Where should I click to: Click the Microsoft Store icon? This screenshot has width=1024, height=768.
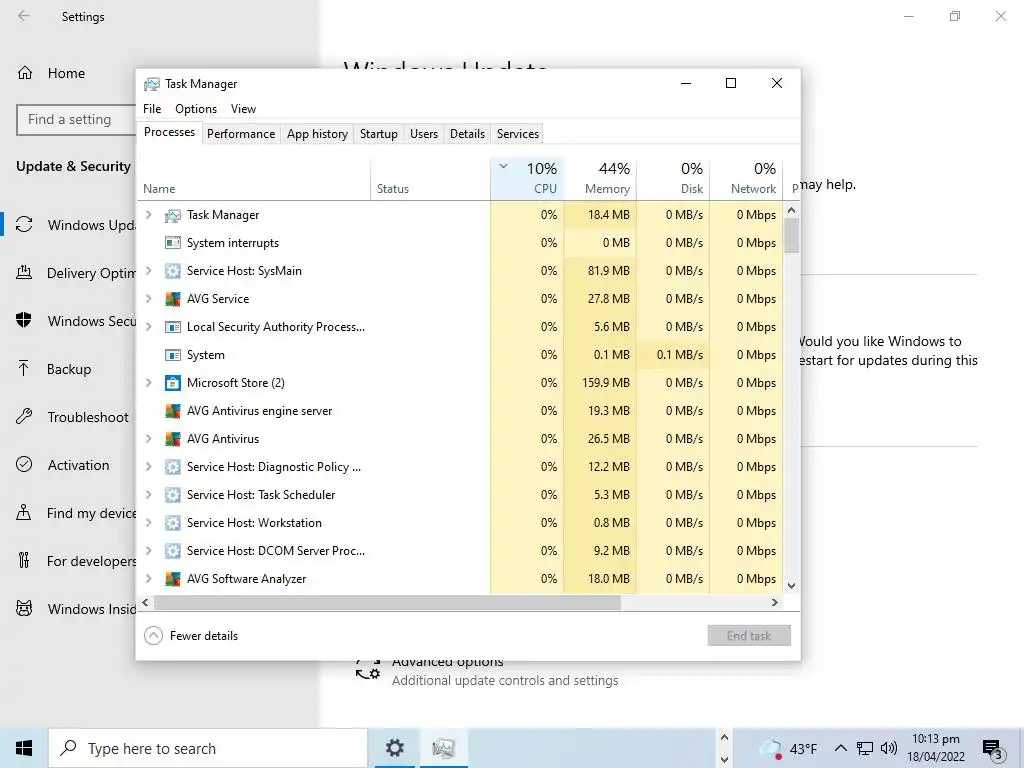pos(172,383)
